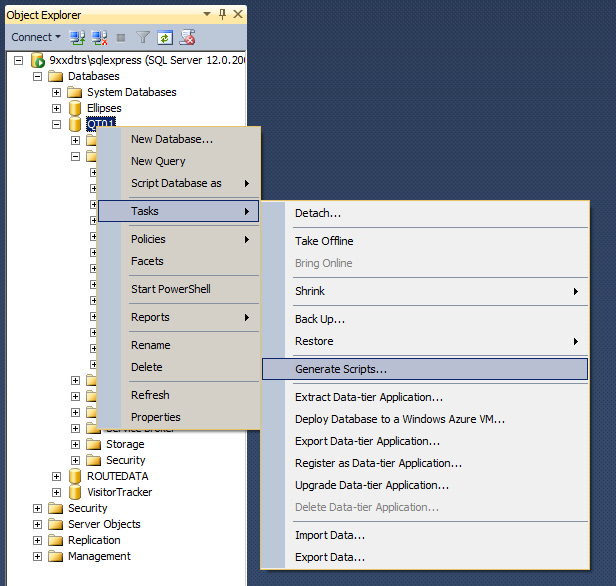The image size is (616, 586).
Task: Select the VisitorTracker database icon
Action: [74, 492]
